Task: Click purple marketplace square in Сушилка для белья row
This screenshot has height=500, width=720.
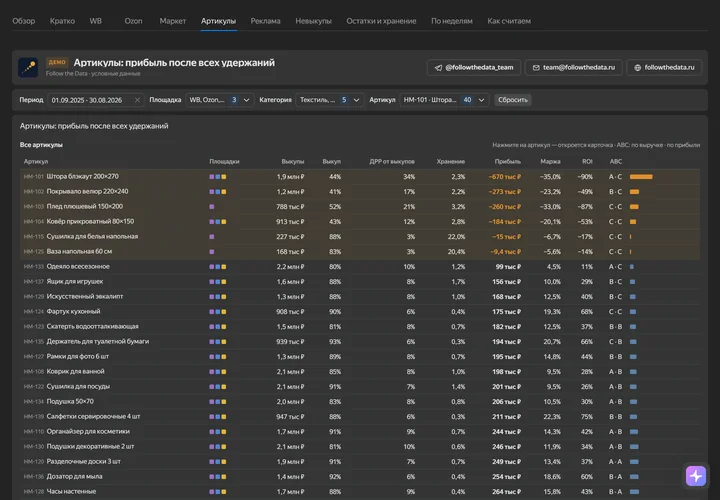Action: click(x=212, y=237)
